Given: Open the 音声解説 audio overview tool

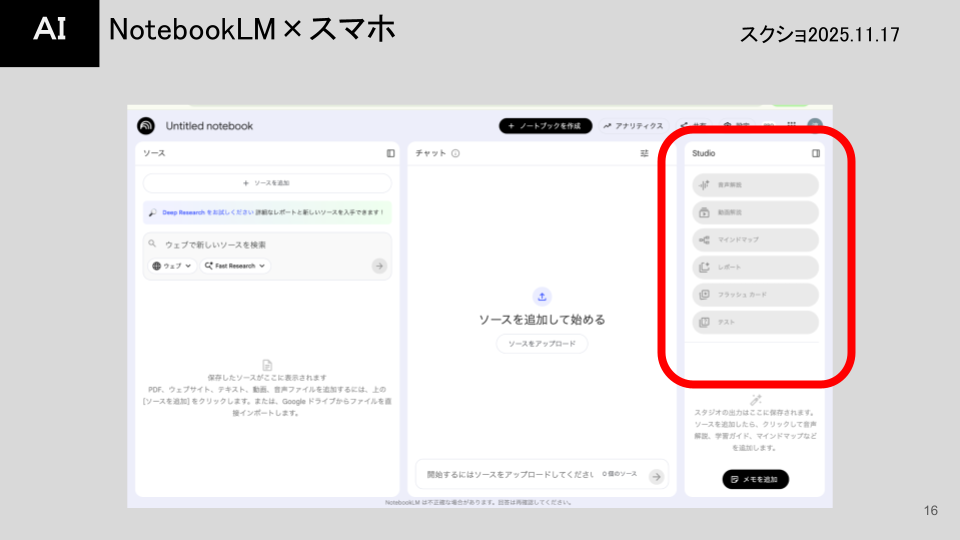Looking at the screenshot, I should coord(755,186).
